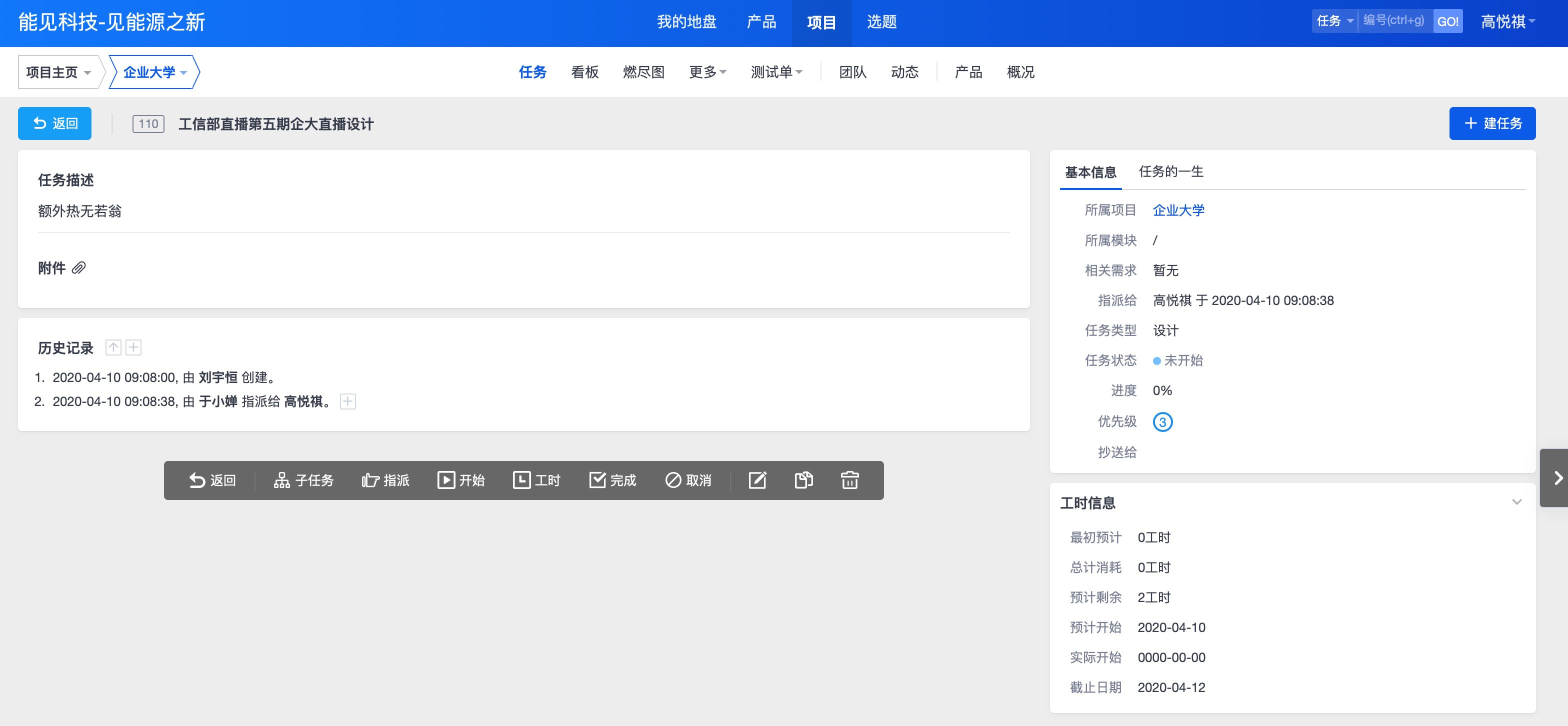Open 看板 in project navigation
Image resolution: width=1568 pixels, height=726 pixels.
584,72
